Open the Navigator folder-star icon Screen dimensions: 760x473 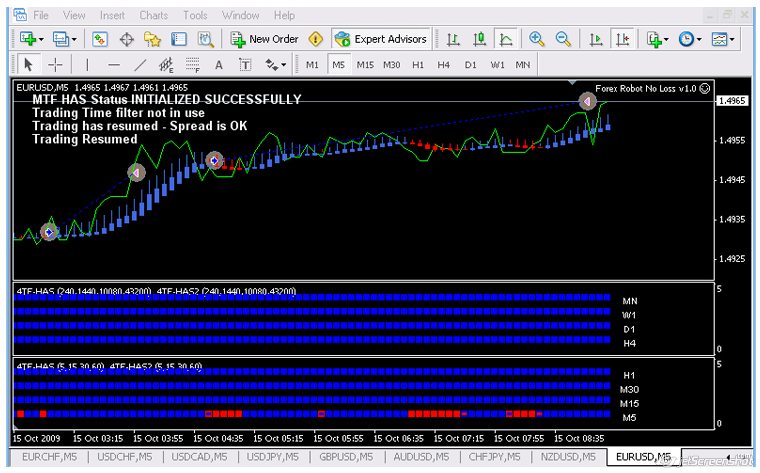tap(153, 39)
